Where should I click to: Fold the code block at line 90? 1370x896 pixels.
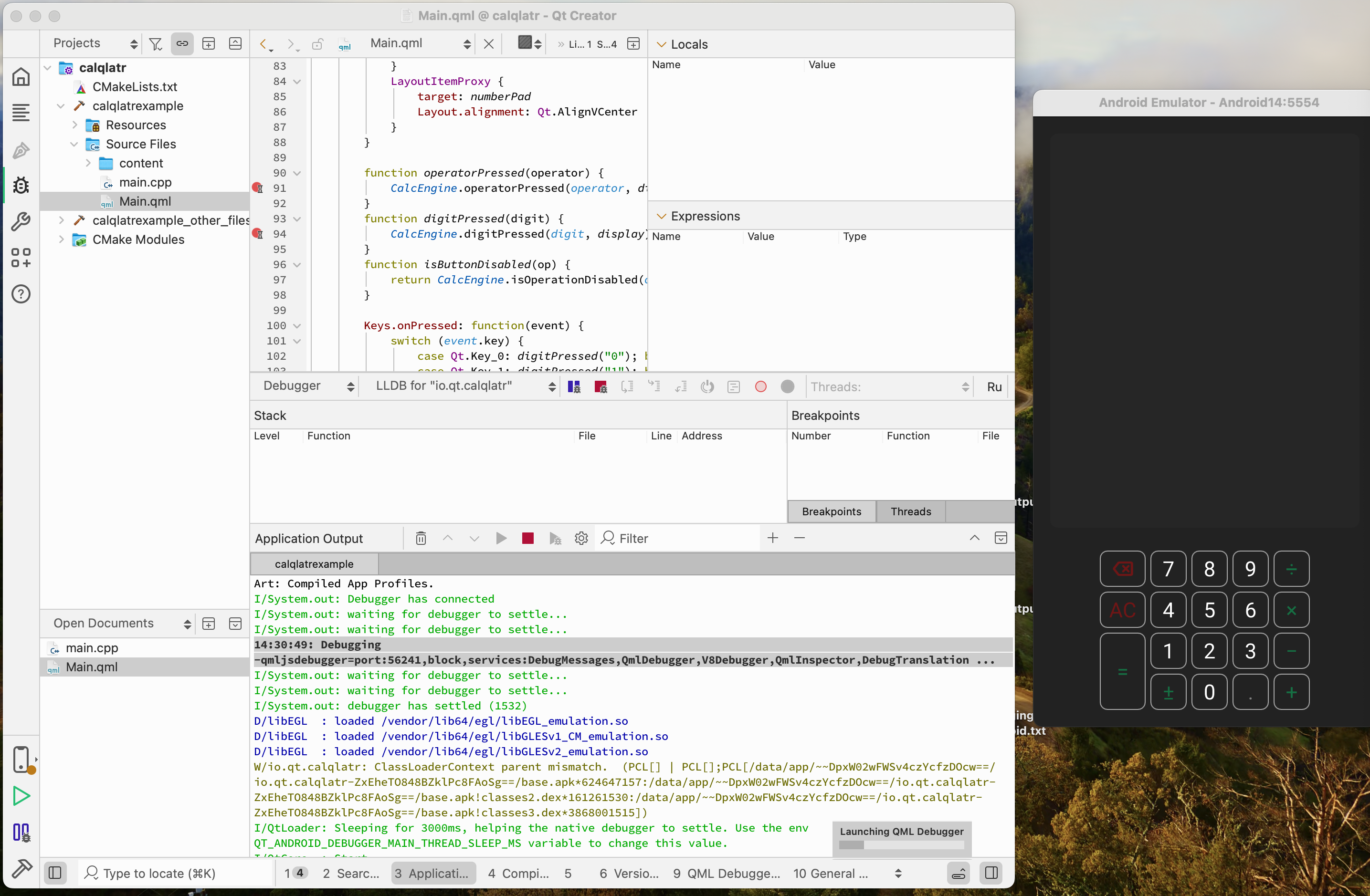click(297, 173)
